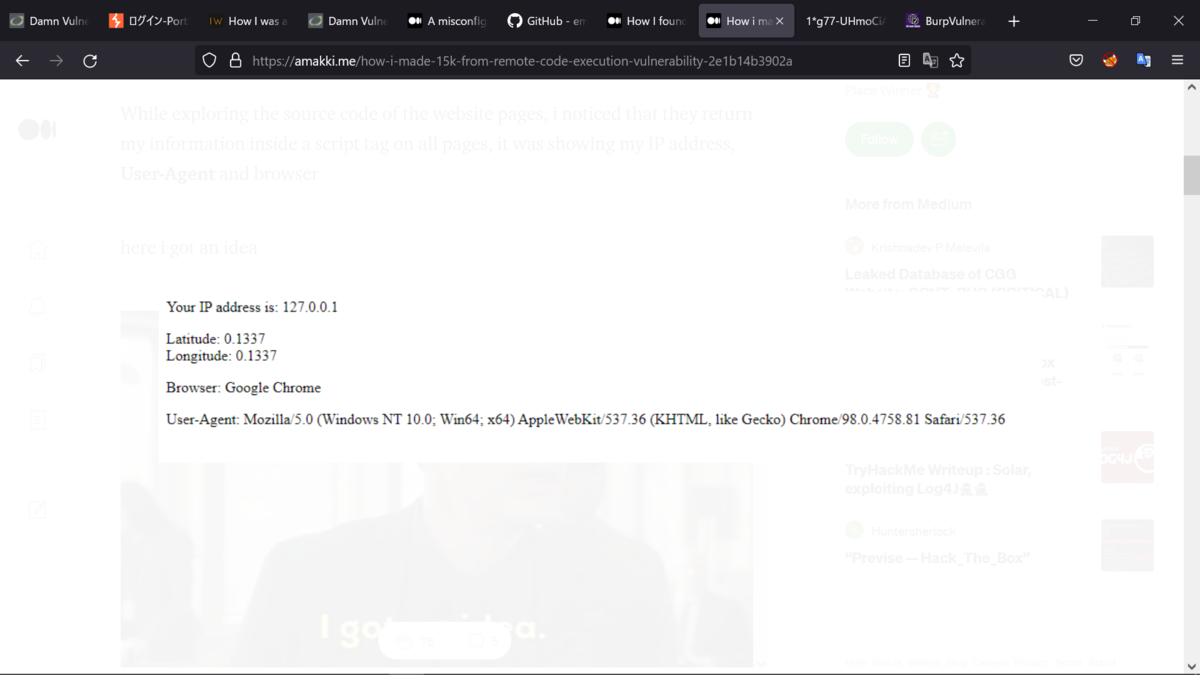Click 'Your IP address is: 127.0.0.1' text
The image size is (1200, 675).
click(x=252, y=307)
